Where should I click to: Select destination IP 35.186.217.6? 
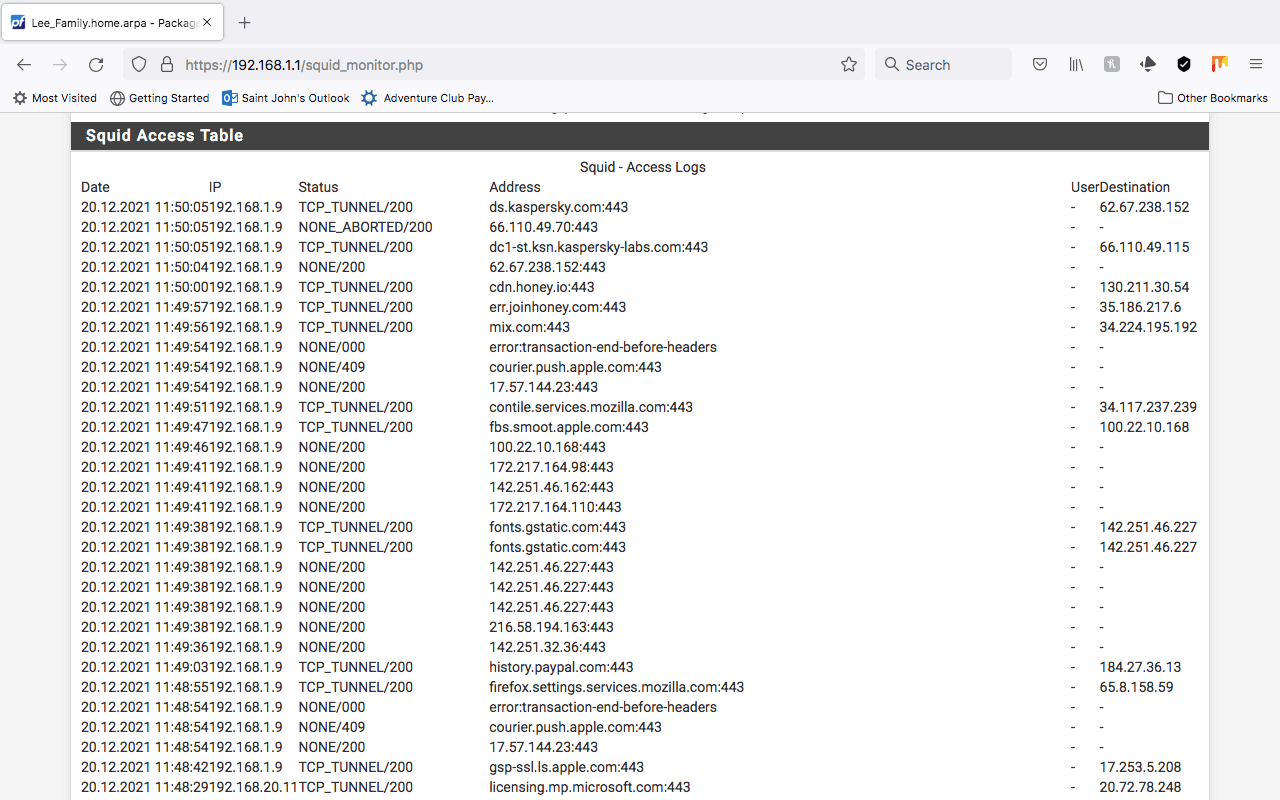(1140, 307)
